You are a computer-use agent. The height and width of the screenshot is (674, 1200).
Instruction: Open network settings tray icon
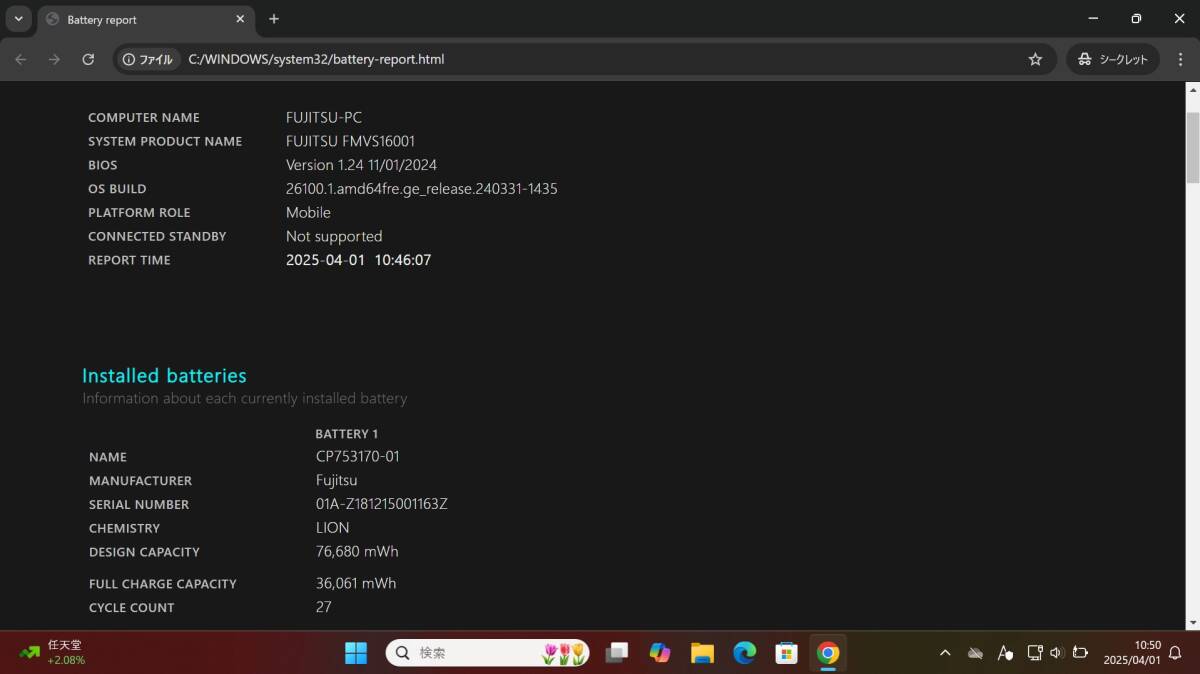(1035, 653)
